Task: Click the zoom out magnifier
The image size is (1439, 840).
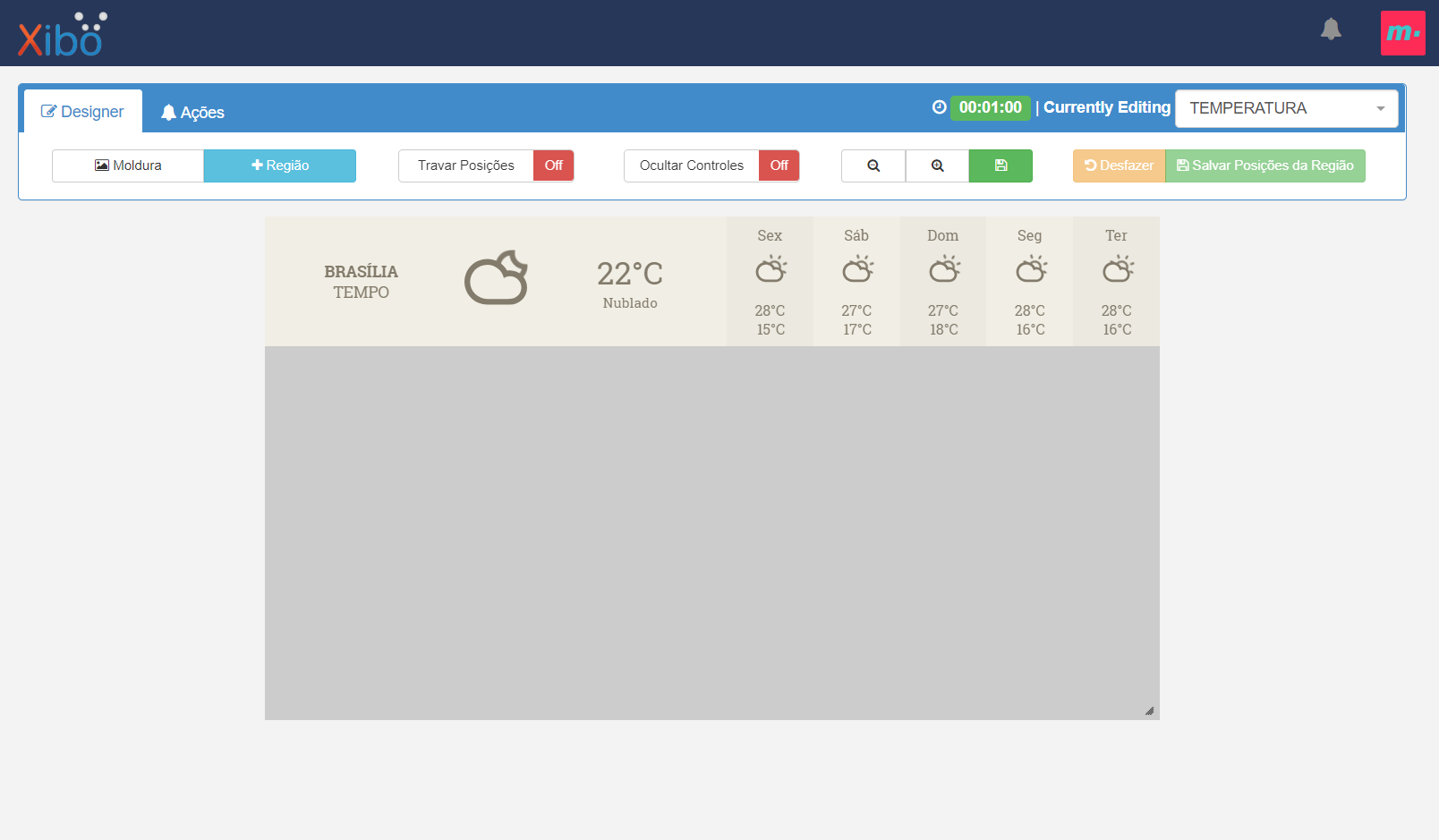Action: [873, 165]
